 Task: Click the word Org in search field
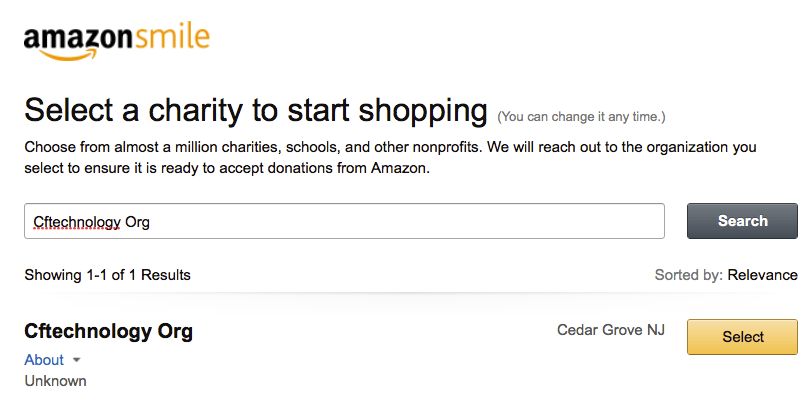137,222
